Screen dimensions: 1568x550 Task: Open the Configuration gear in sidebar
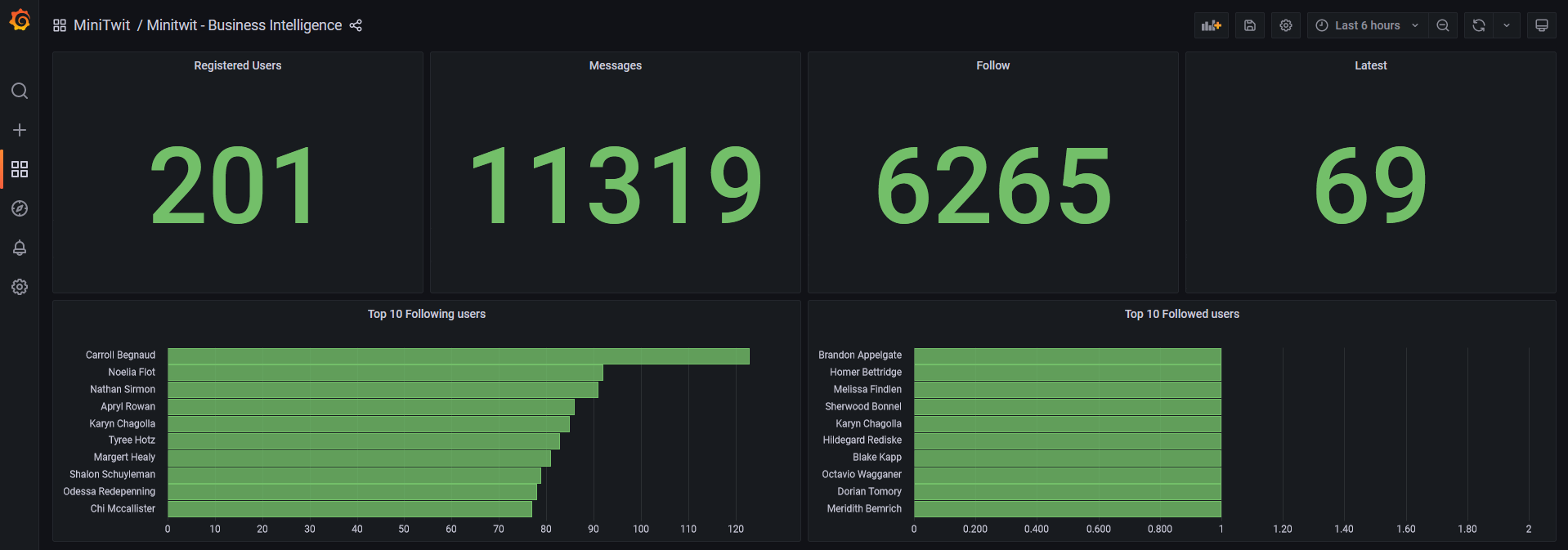coord(20,287)
